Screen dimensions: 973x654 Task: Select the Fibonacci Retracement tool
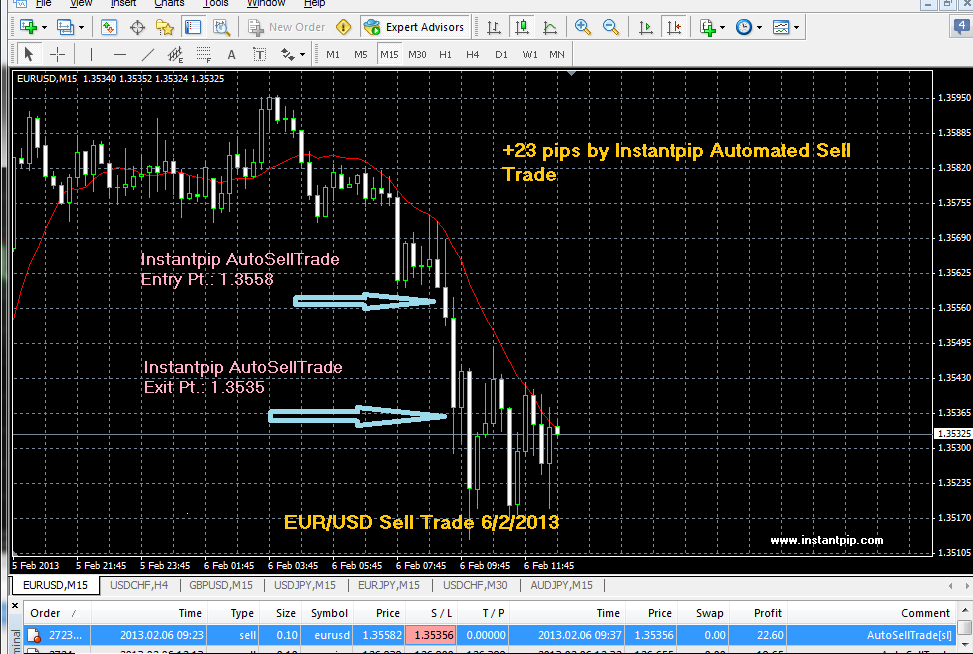tap(204, 55)
